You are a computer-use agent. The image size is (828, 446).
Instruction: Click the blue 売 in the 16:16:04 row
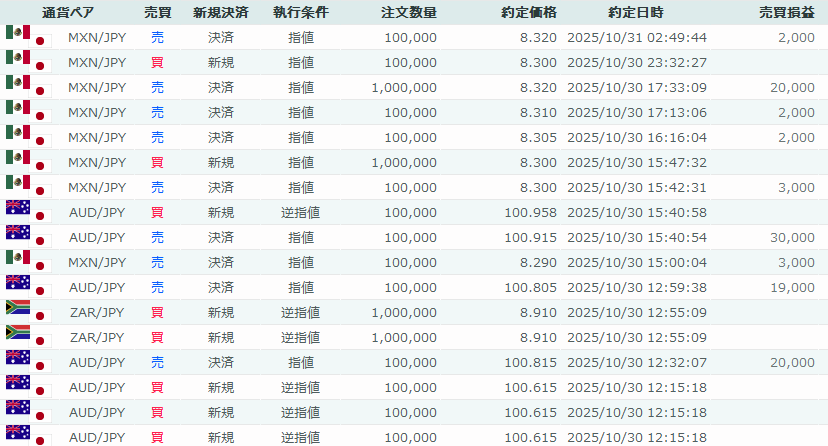click(157, 137)
